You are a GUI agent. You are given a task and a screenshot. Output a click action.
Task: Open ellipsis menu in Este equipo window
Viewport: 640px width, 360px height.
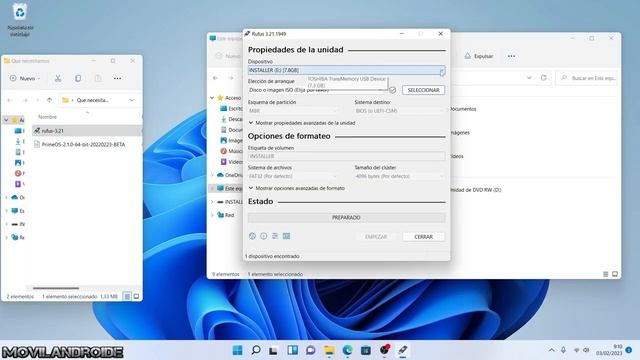click(x=511, y=56)
